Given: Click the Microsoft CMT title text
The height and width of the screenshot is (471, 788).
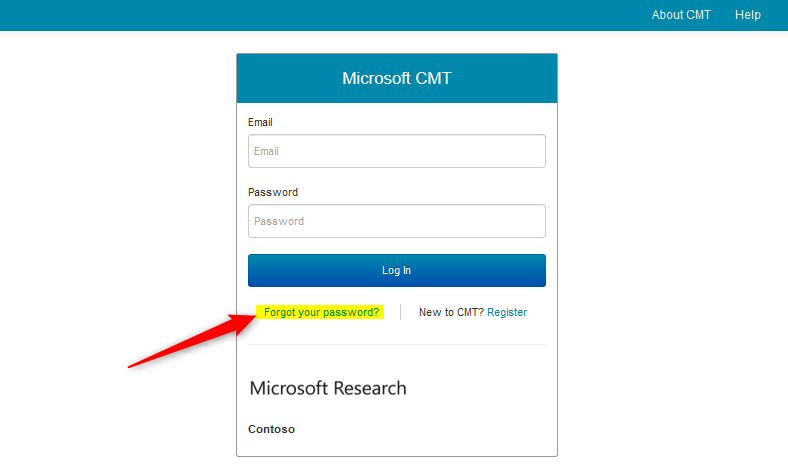Looking at the screenshot, I should [x=396, y=78].
